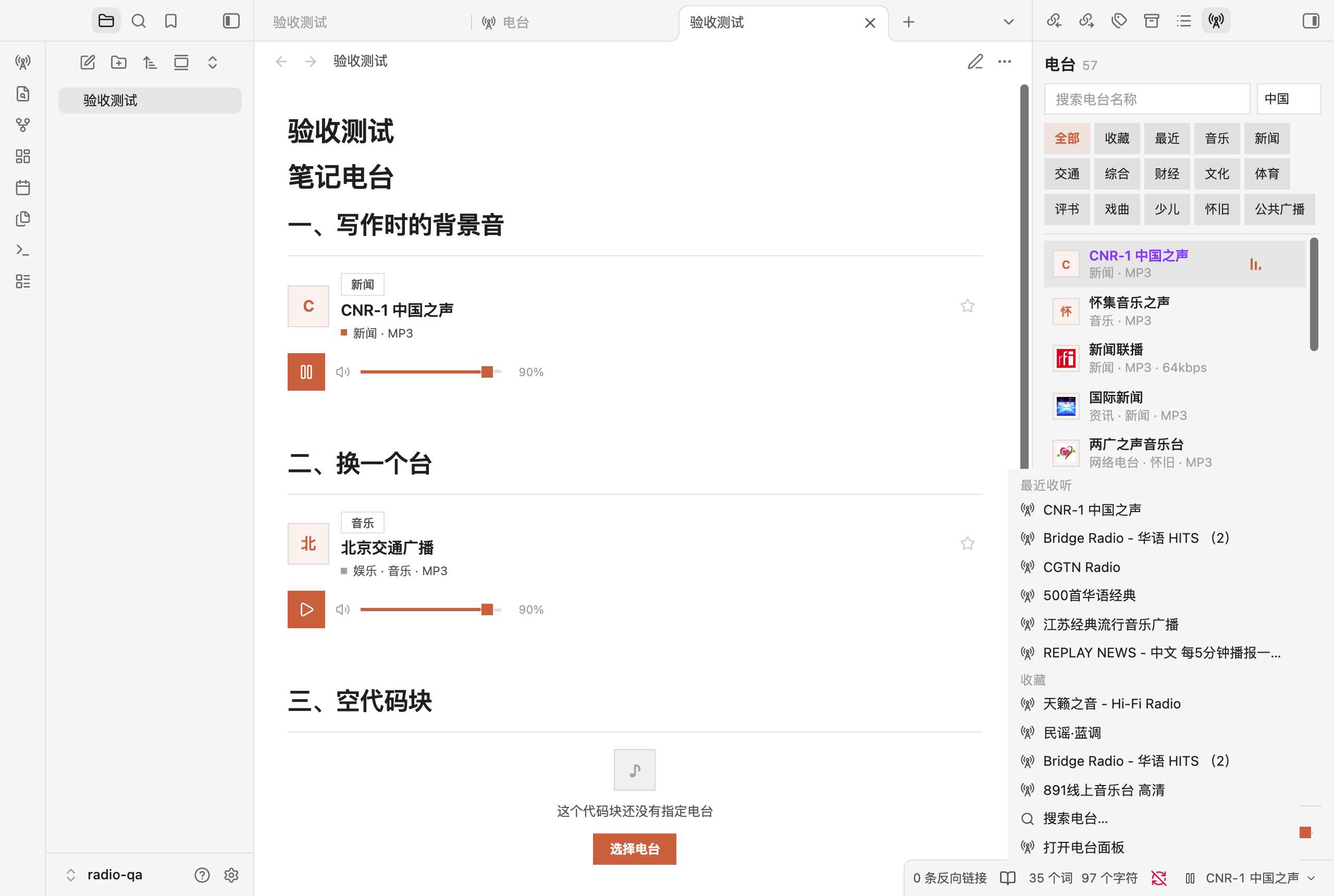
Task: Open settings gear icon
Action: [x=231, y=875]
